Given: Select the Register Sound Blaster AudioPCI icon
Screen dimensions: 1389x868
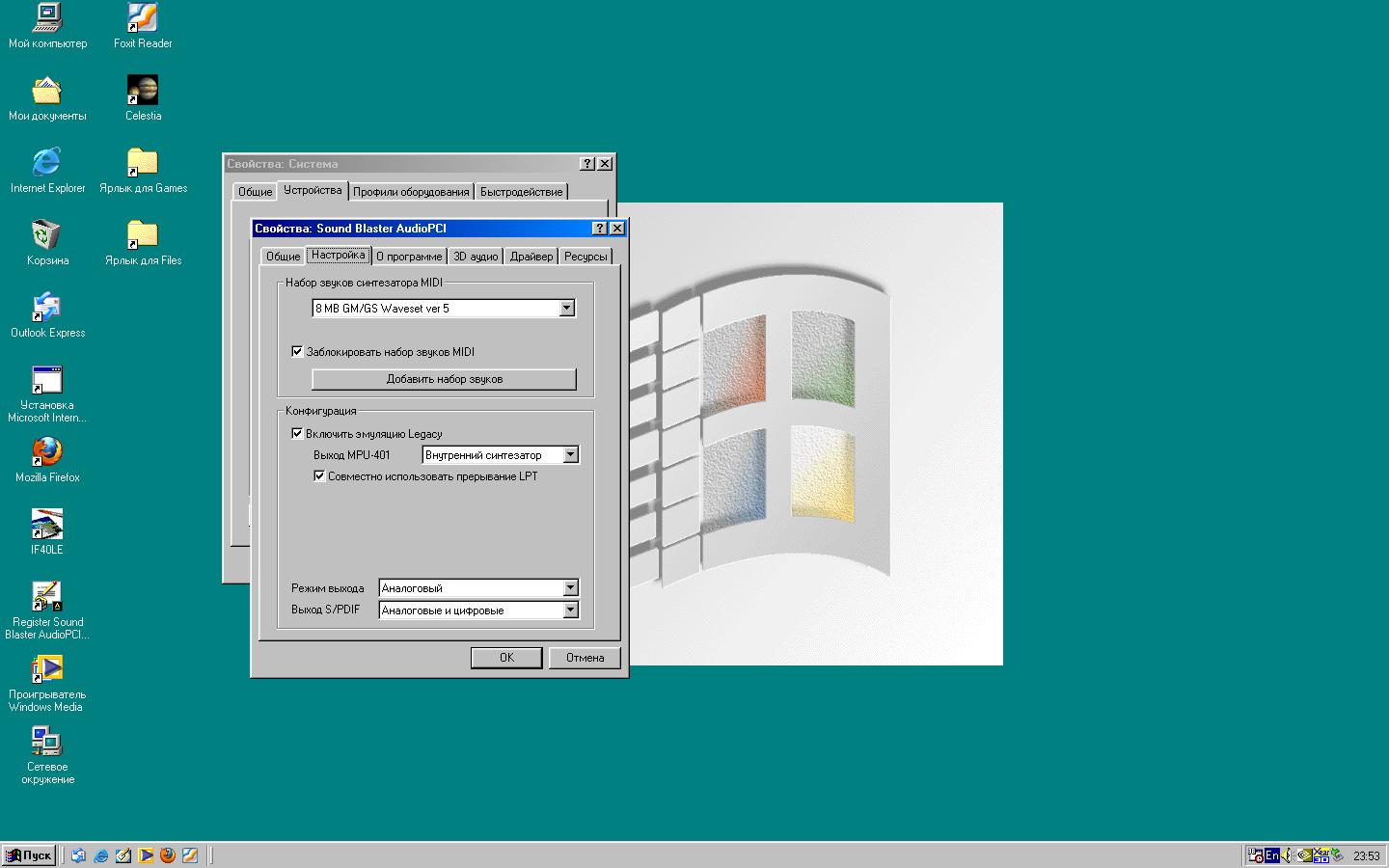Looking at the screenshot, I should [x=47, y=610].
